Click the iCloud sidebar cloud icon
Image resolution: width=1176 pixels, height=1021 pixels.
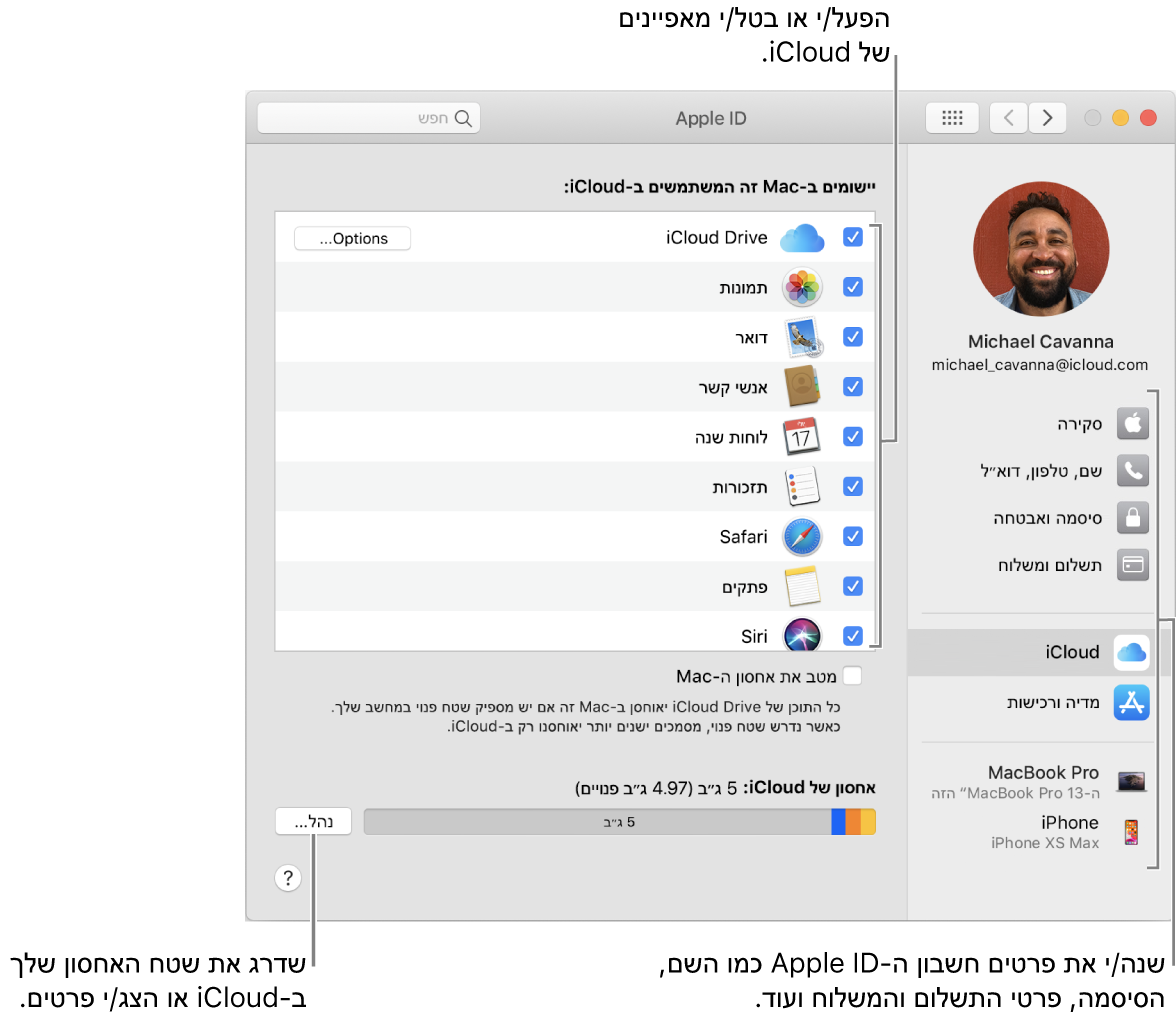tap(1132, 652)
